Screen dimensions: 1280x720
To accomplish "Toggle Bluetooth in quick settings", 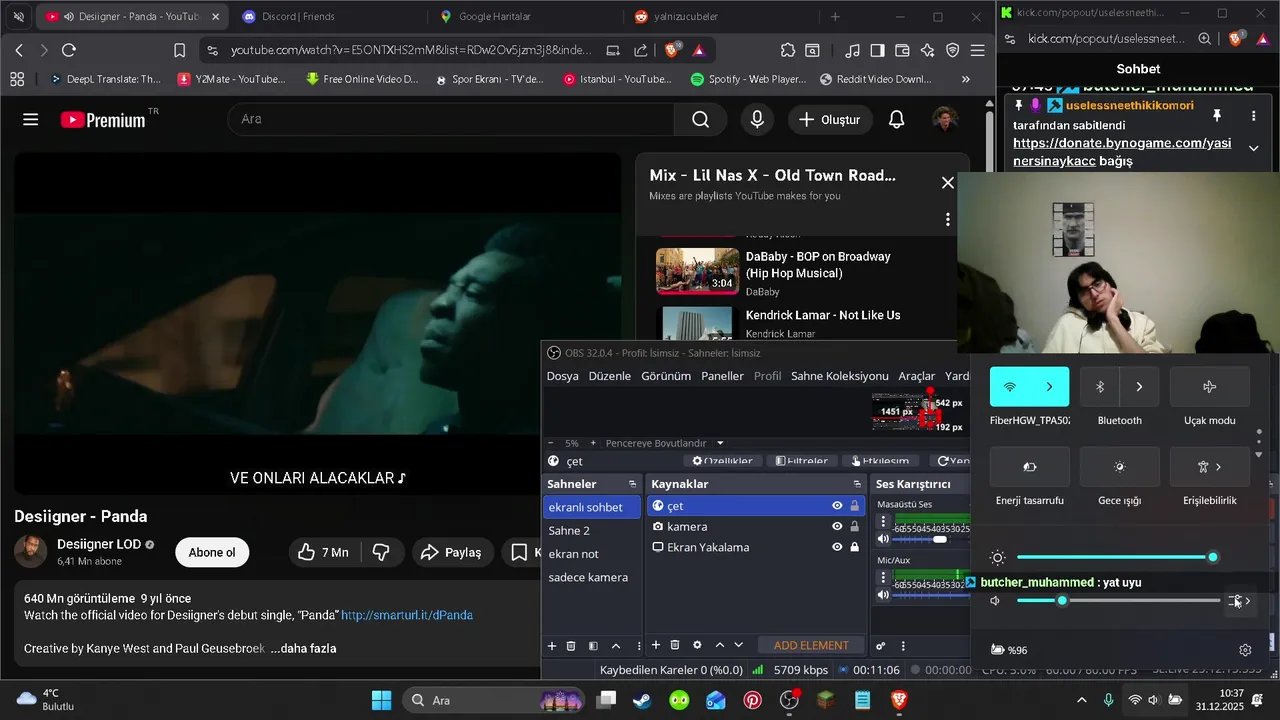I will click(1100, 387).
